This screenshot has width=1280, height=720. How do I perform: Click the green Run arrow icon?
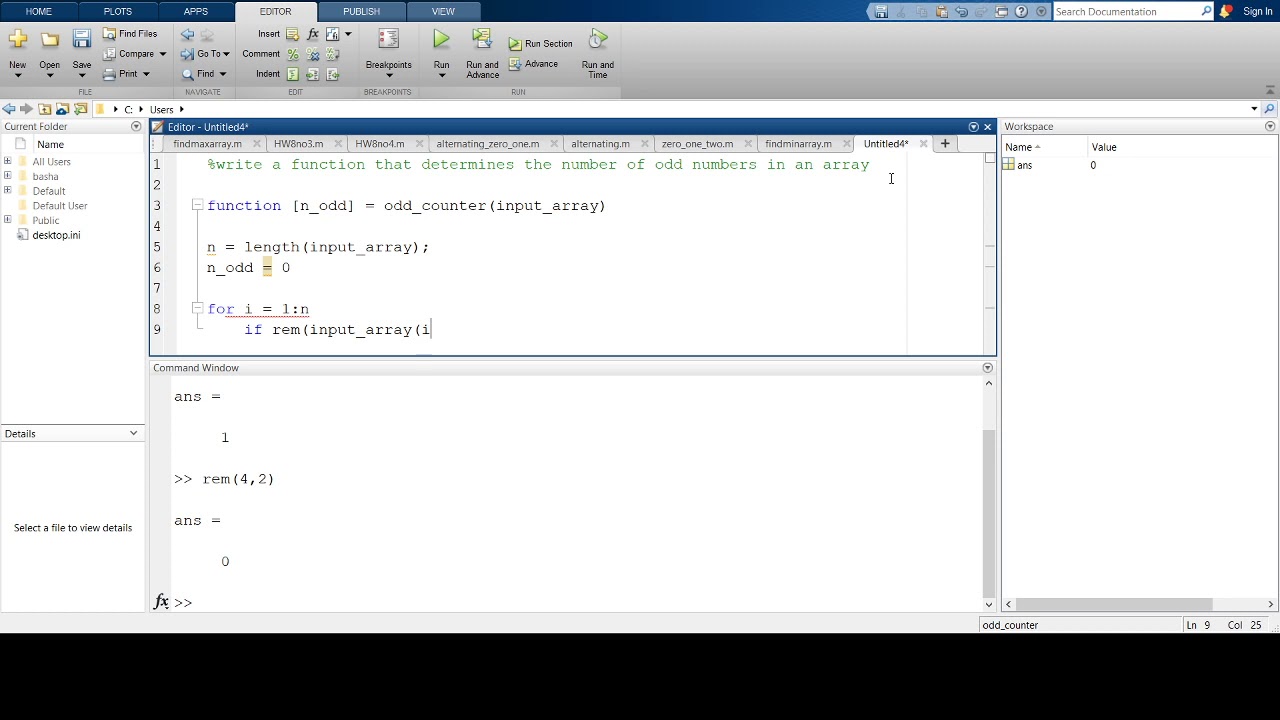(x=441, y=40)
